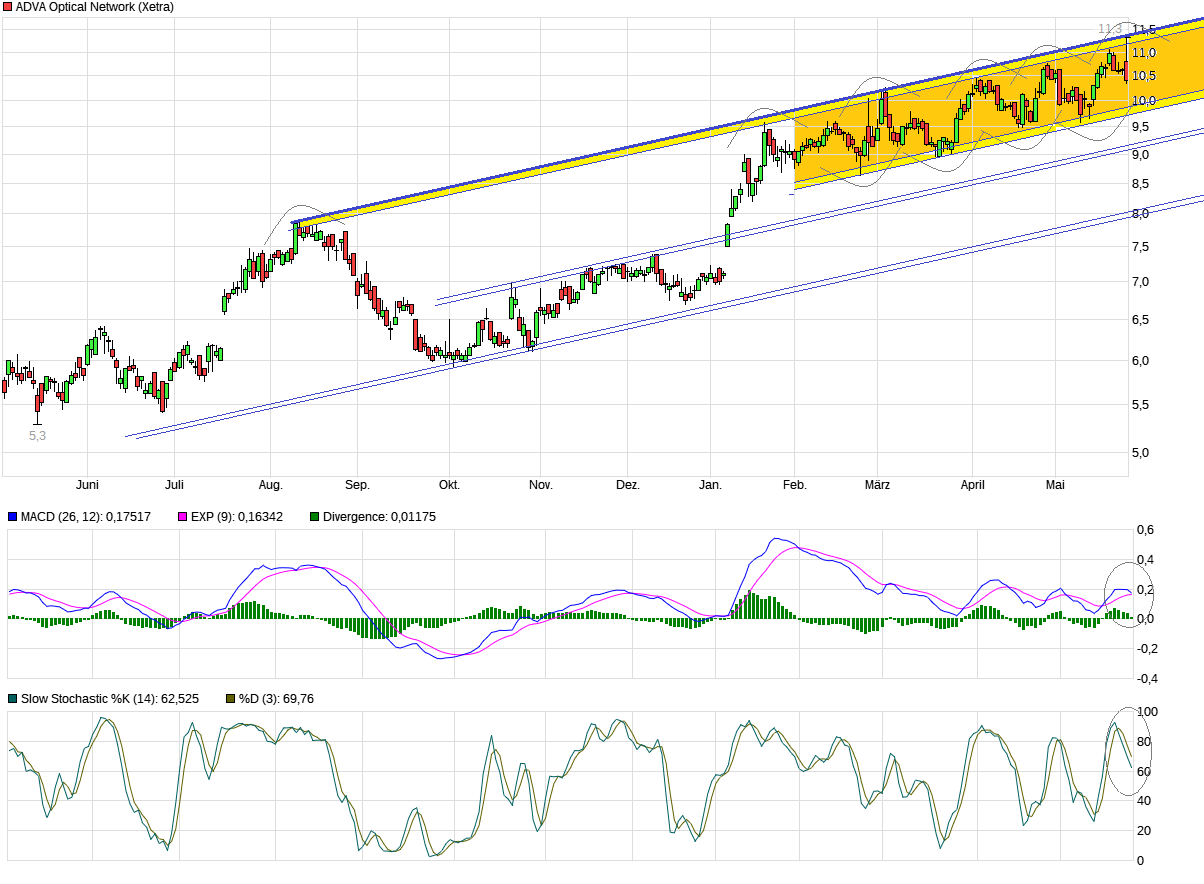This screenshot has width=1204, height=884.
Task: Select the Jan. label on time axis
Action: pyautogui.click(x=710, y=485)
